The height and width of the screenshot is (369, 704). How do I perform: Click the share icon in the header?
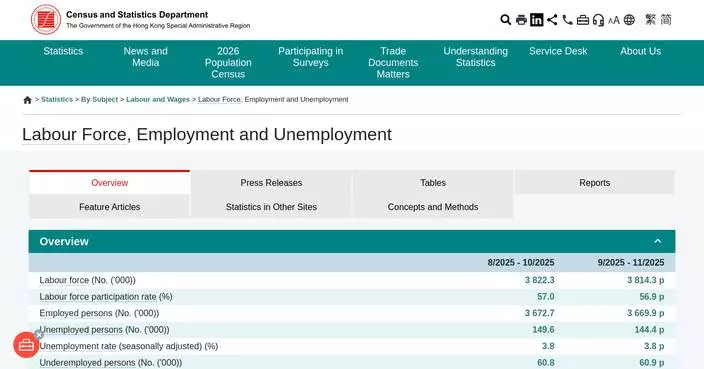click(x=552, y=20)
